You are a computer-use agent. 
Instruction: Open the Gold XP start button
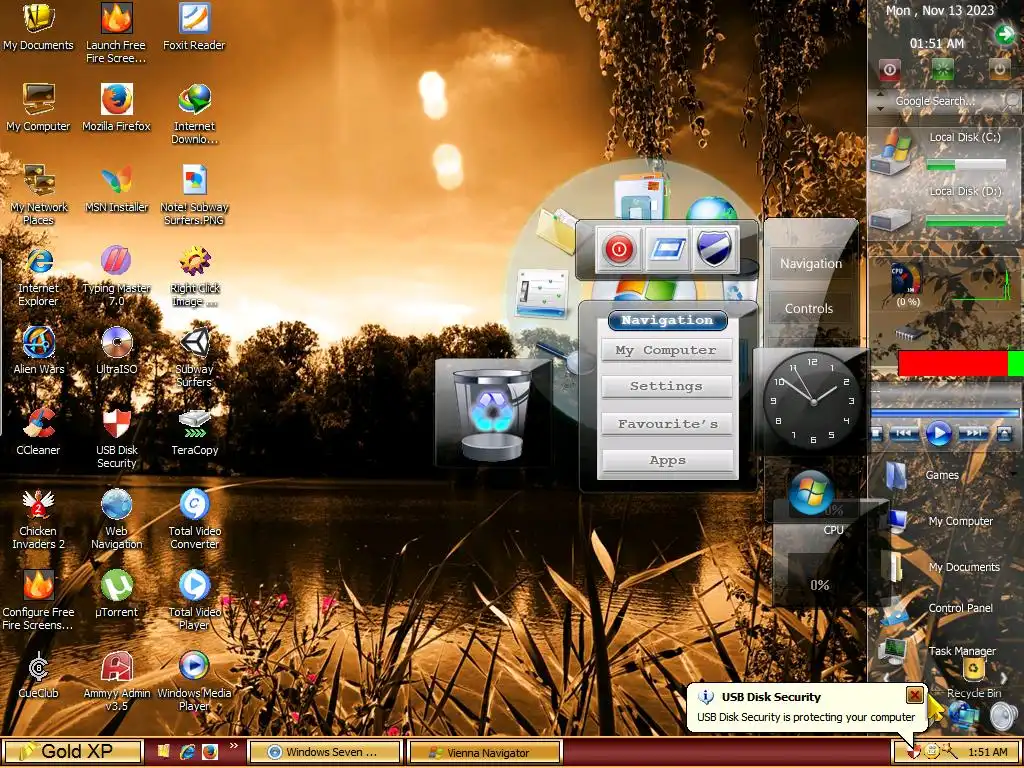click(72, 752)
